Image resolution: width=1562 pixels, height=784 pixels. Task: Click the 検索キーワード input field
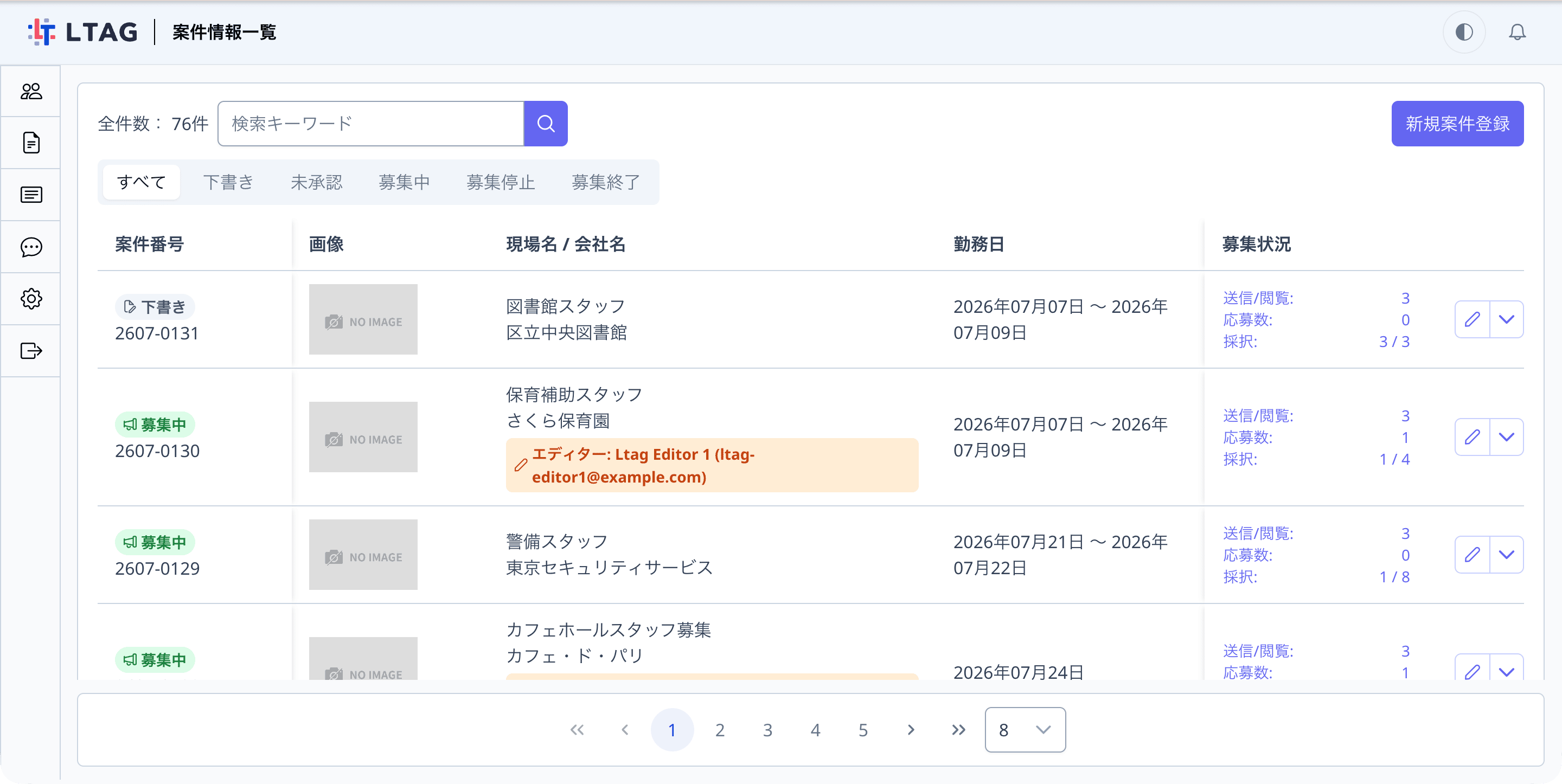pyautogui.click(x=370, y=124)
